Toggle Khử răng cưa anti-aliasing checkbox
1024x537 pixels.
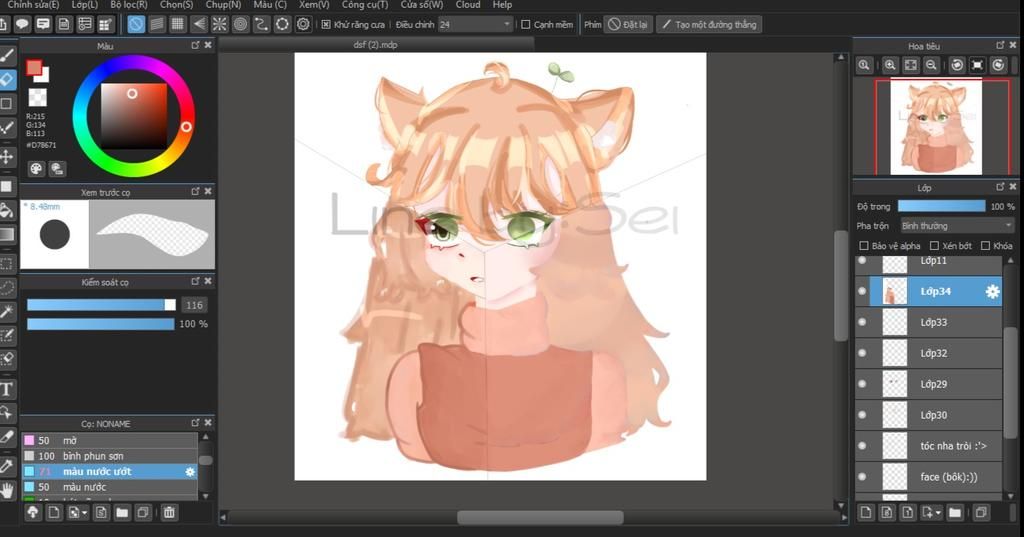pos(326,25)
